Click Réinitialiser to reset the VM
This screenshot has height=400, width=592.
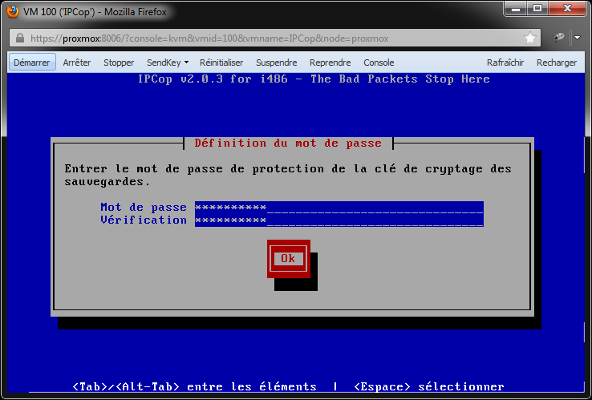click(x=221, y=62)
